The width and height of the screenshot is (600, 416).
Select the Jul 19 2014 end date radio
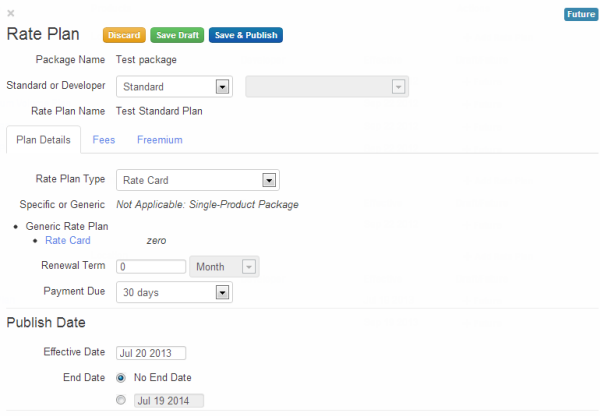[x=121, y=400]
